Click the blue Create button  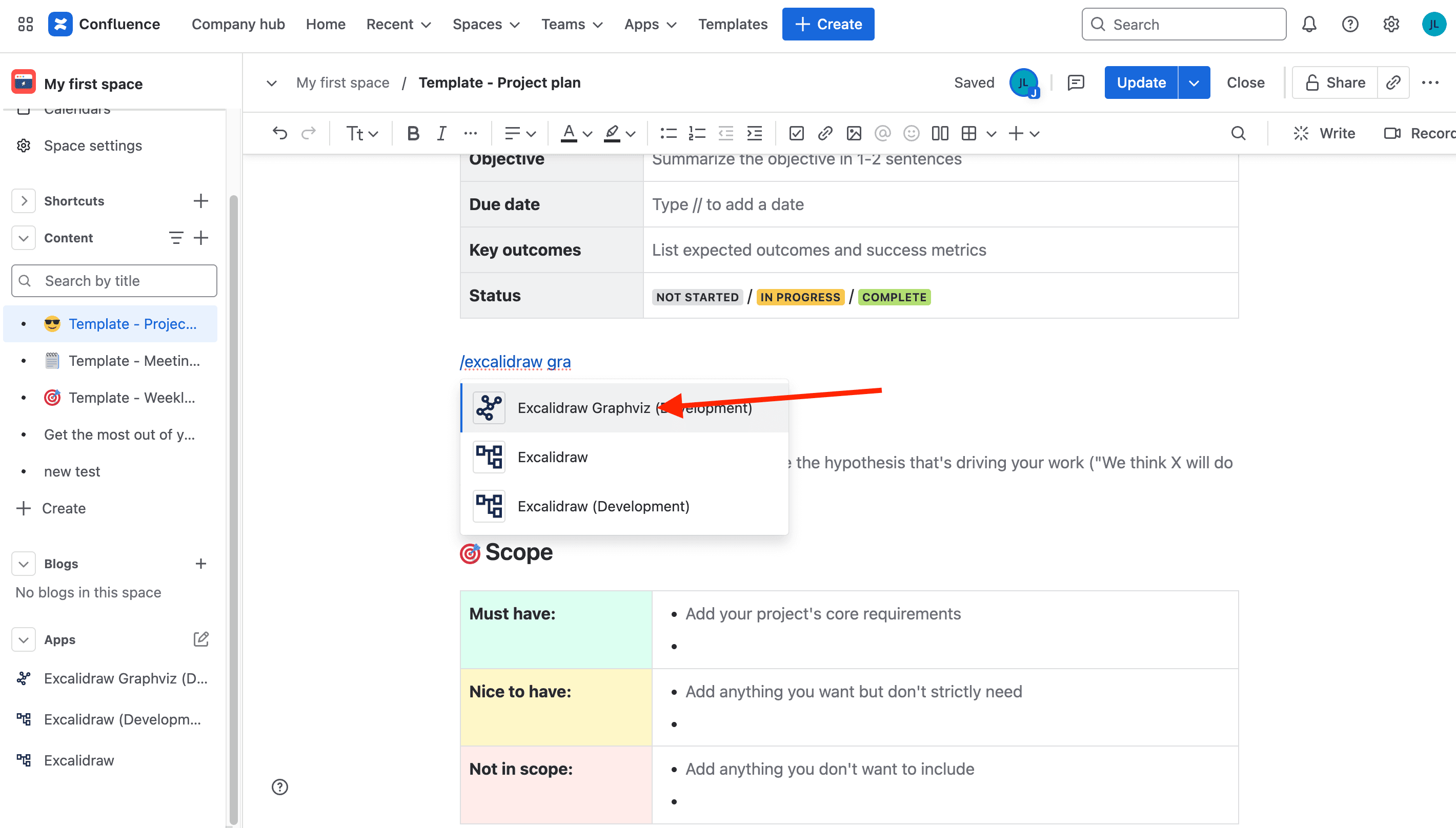click(828, 24)
